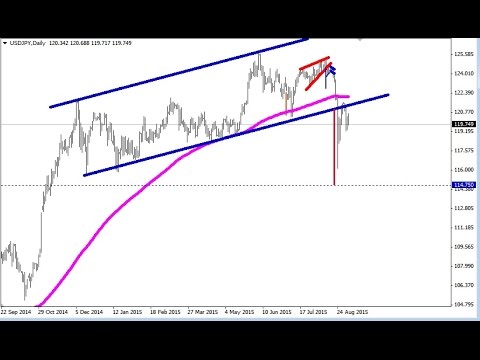Viewport: 480px width, 360px height.
Task: Click the USDJPY,Daily chart title text
Action: (x=28, y=43)
